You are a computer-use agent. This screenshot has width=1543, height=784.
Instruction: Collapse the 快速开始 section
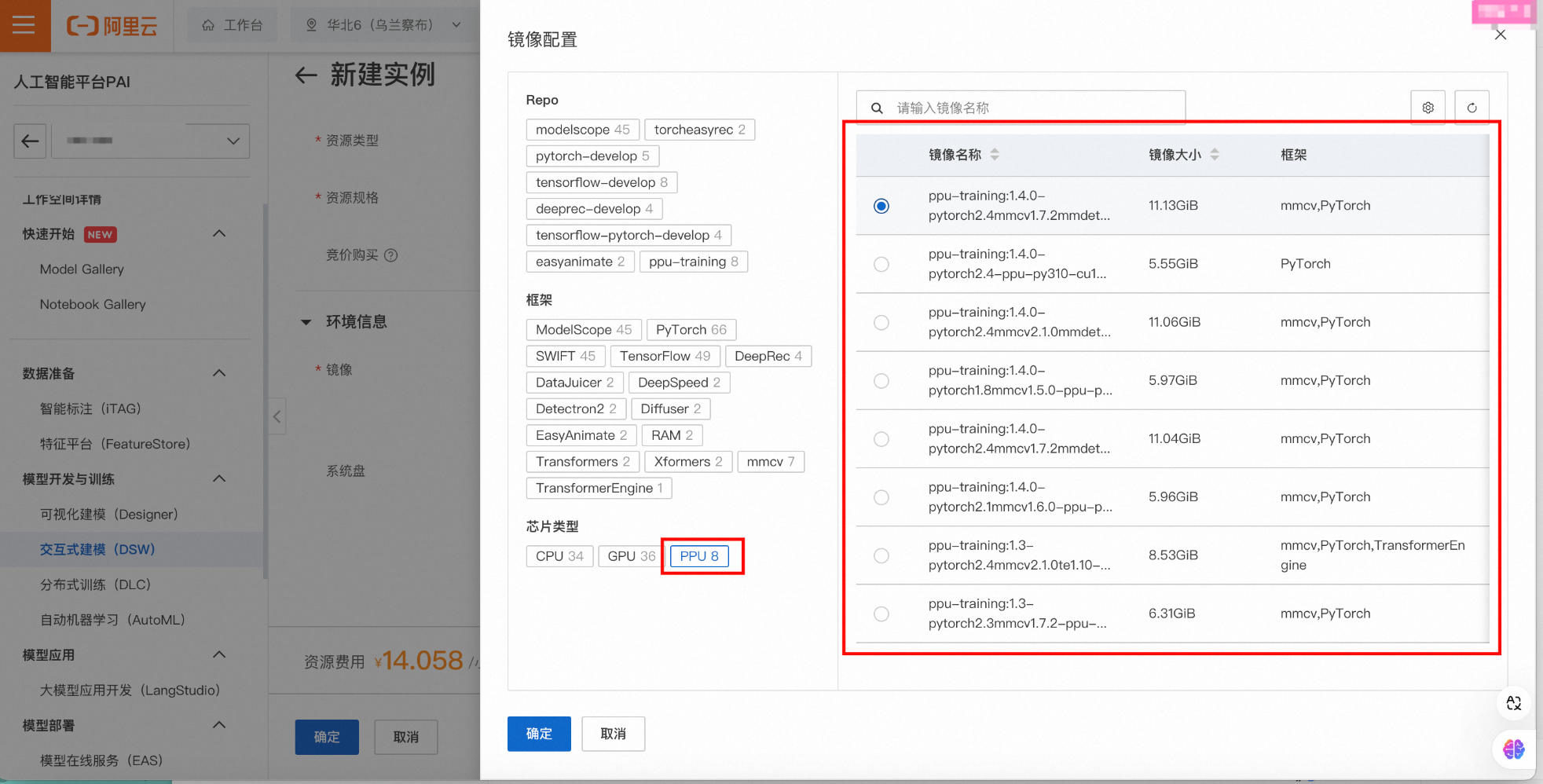pos(219,234)
